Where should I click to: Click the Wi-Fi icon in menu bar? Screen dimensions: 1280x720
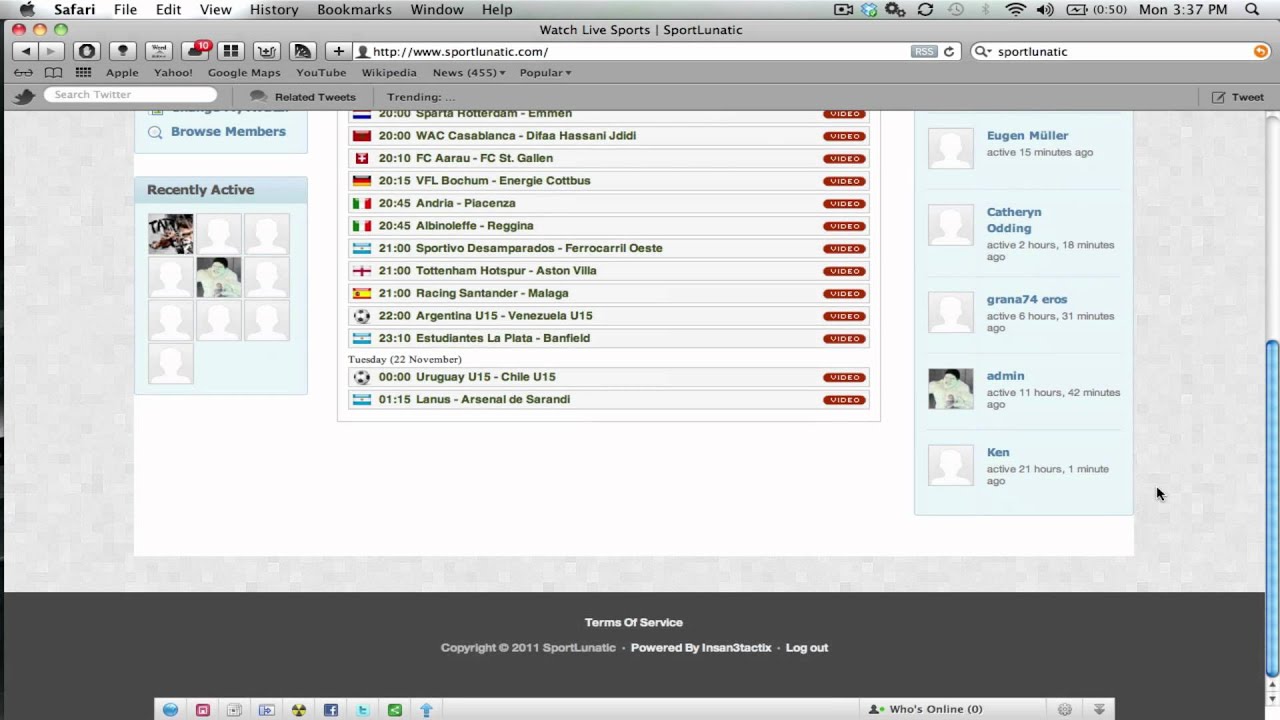[1016, 9]
